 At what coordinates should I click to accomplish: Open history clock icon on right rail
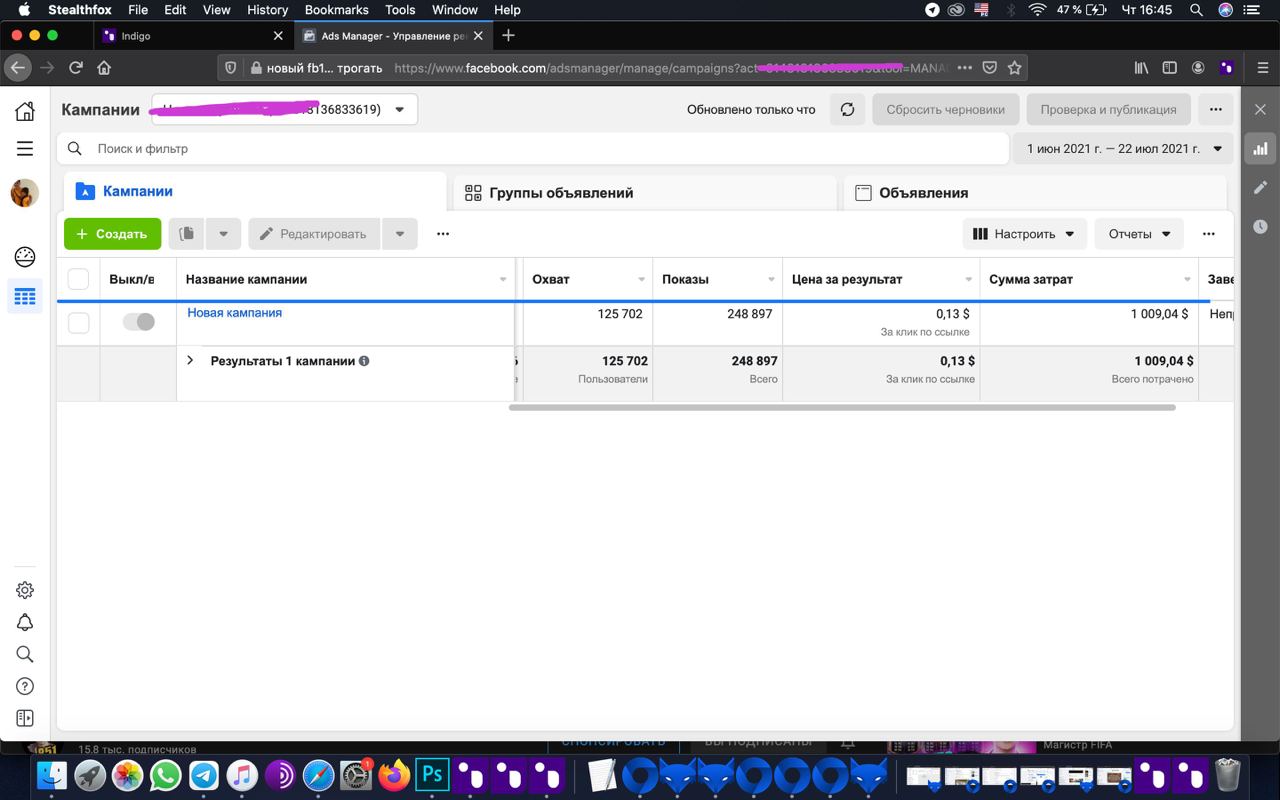pos(1260,227)
